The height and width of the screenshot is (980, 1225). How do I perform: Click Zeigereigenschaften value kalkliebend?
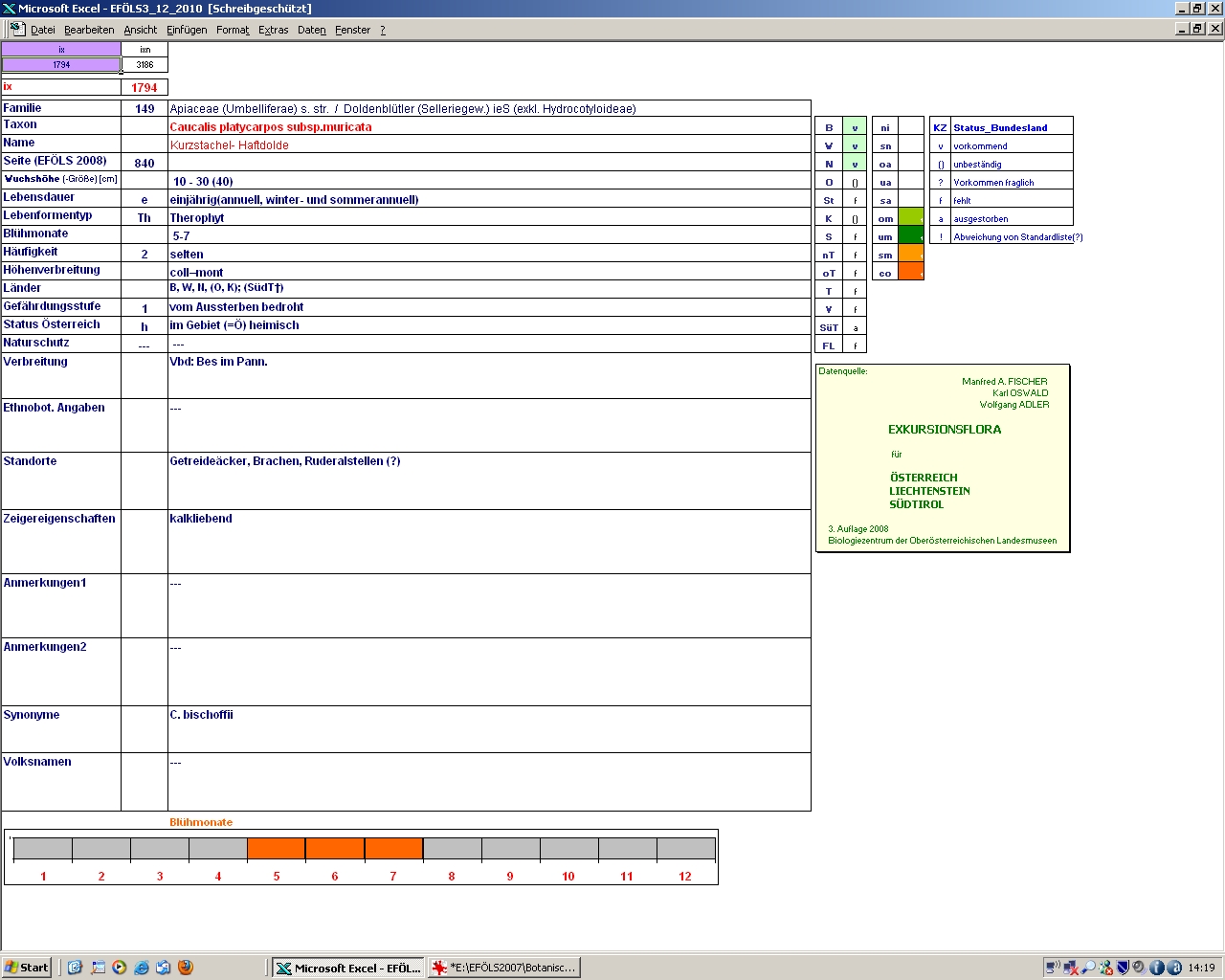click(x=201, y=519)
